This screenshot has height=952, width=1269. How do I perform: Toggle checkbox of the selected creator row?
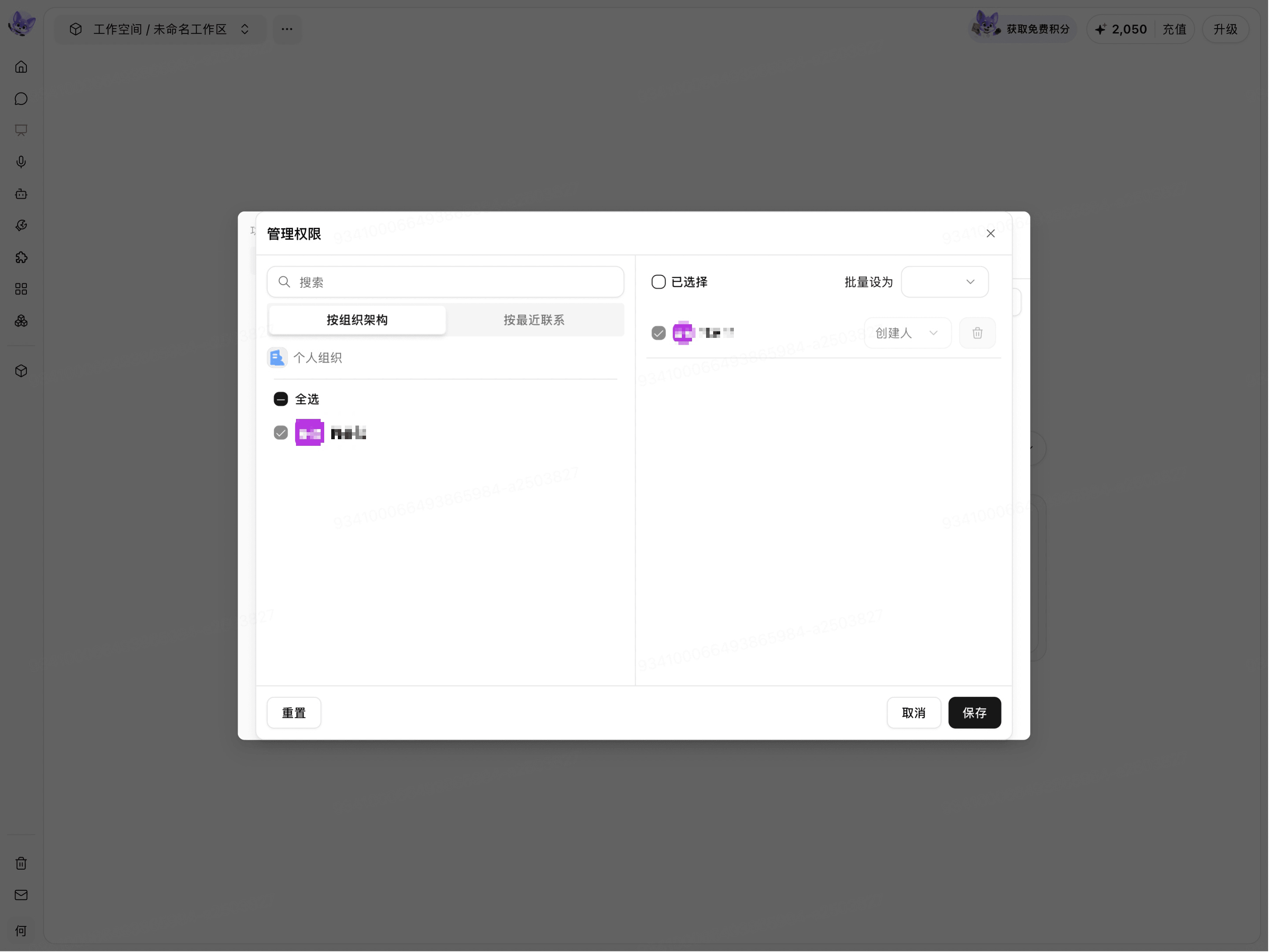(659, 333)
